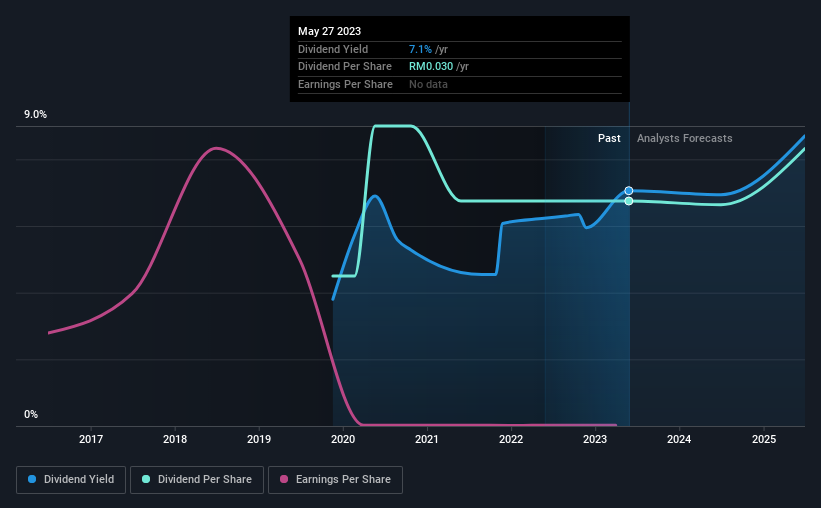Click the 0% y-axis label
Viewport: 821px width, 508px height.
click(x=31, y=414)
